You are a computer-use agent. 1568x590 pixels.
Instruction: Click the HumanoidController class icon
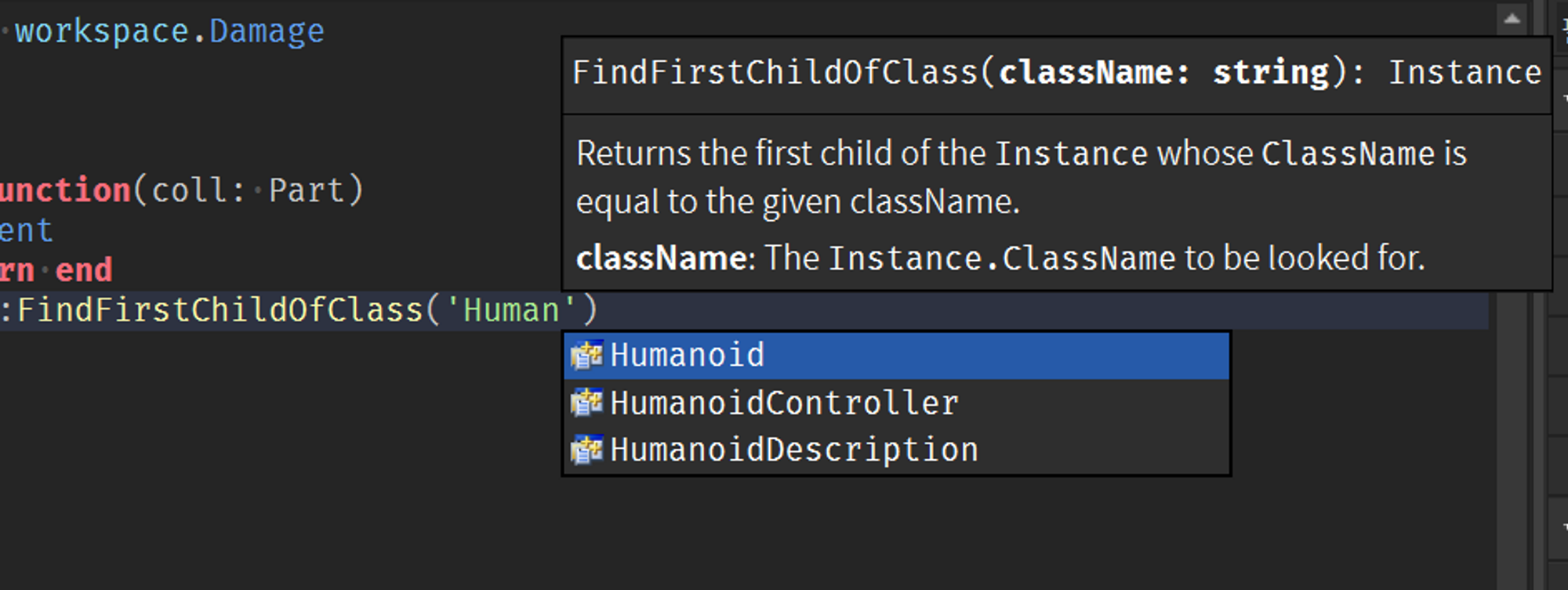click(586, 403)
